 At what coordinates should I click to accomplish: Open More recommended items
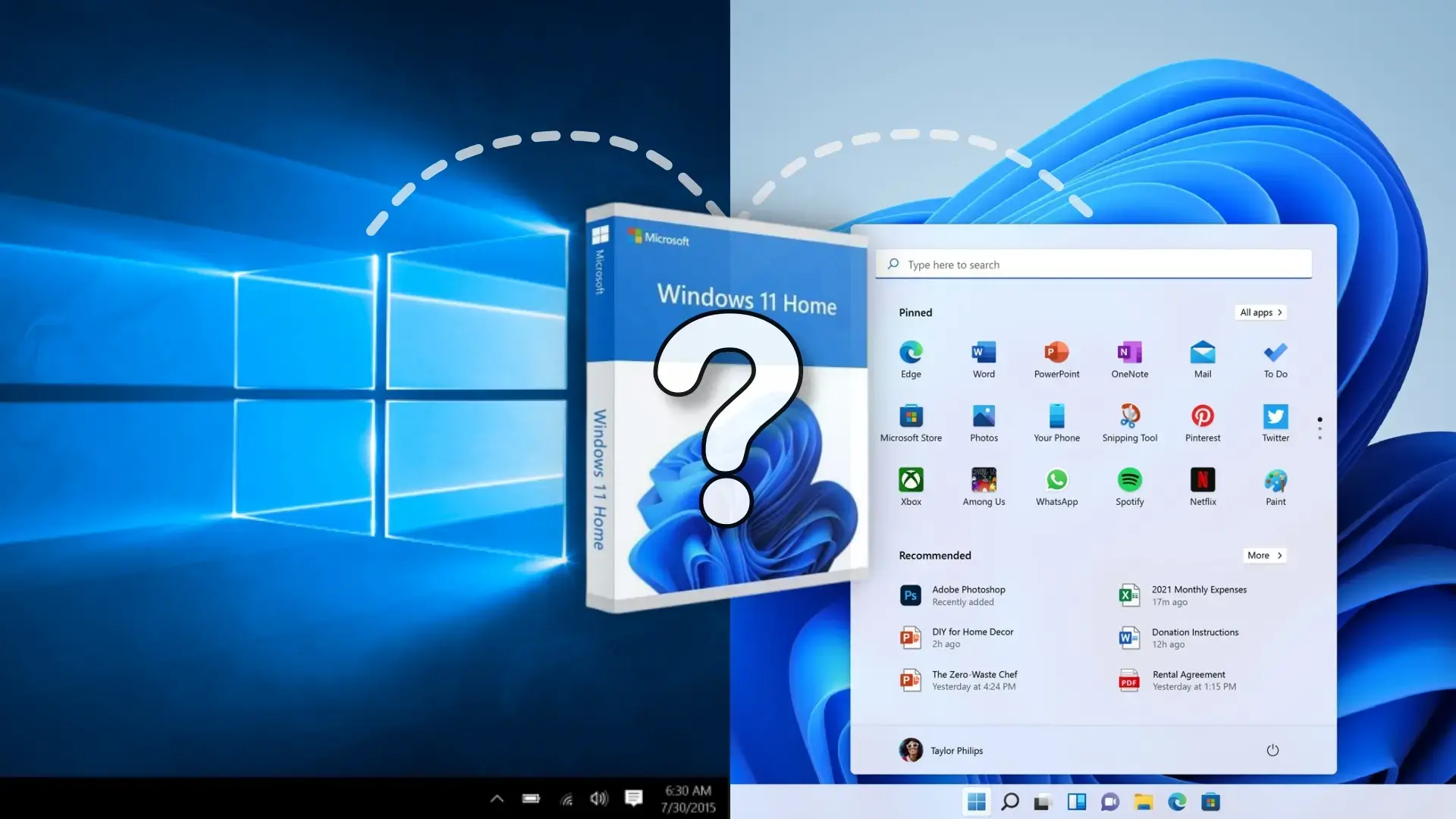click(x=1263, y=555)
